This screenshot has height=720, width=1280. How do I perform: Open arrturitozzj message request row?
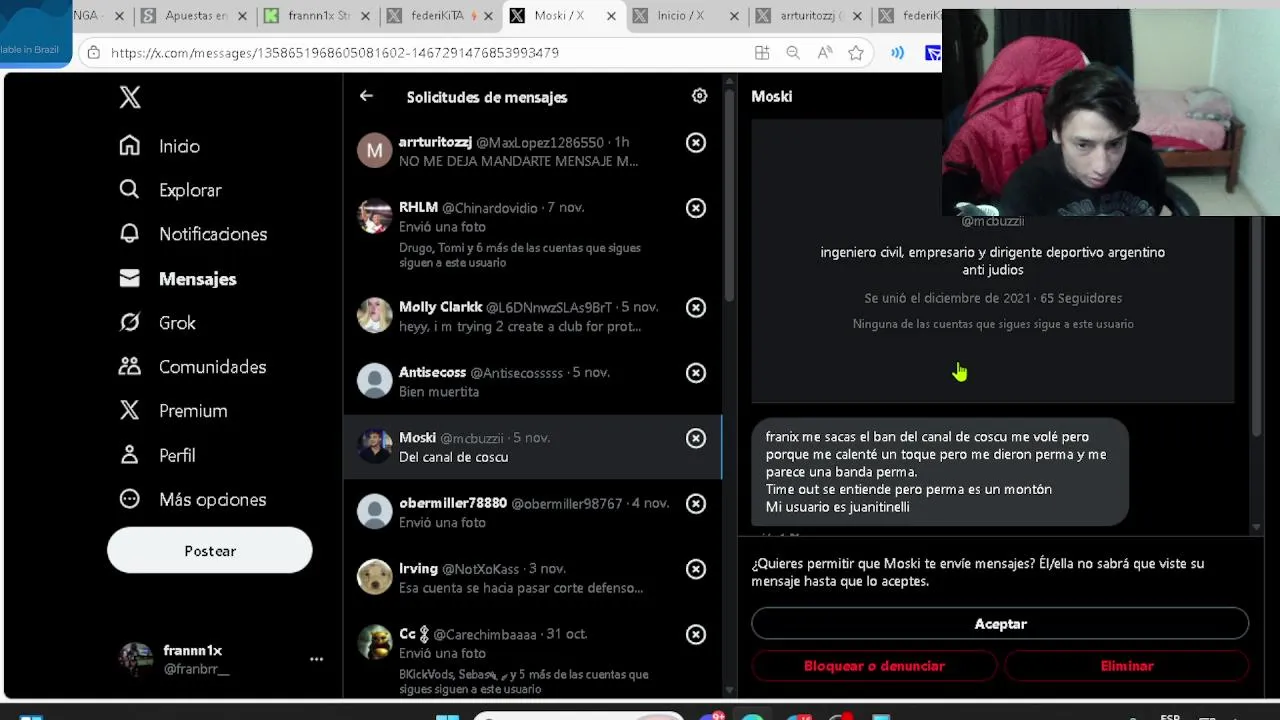pos(532,152)
